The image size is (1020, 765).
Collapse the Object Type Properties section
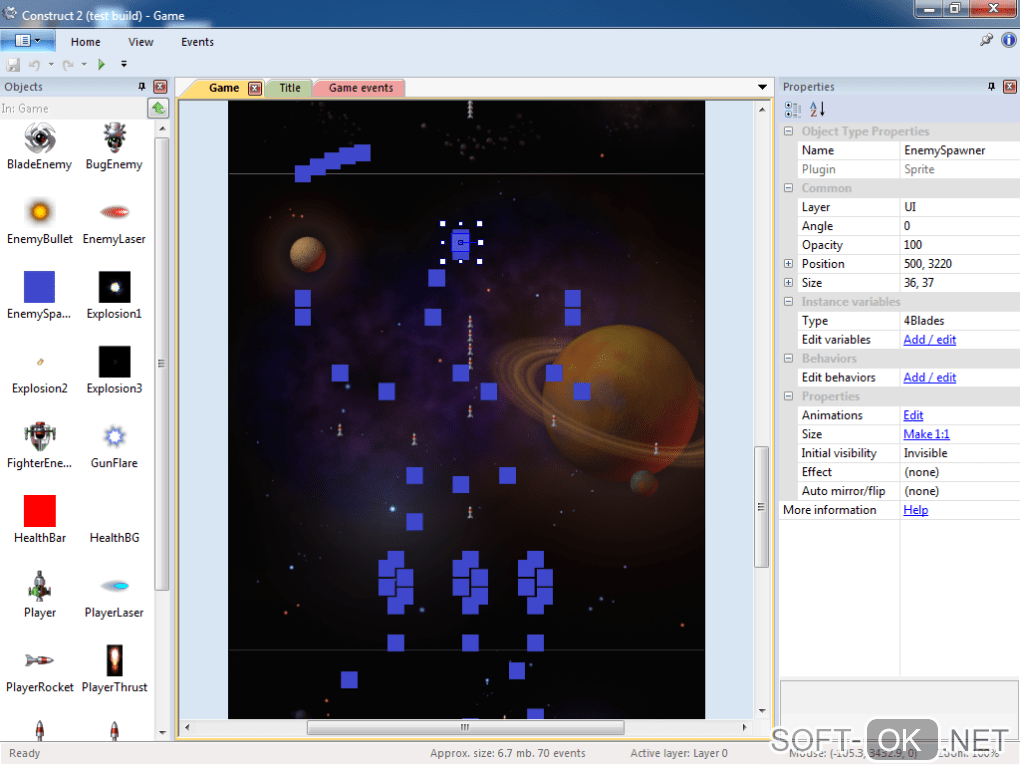click(x=788, y=131)
